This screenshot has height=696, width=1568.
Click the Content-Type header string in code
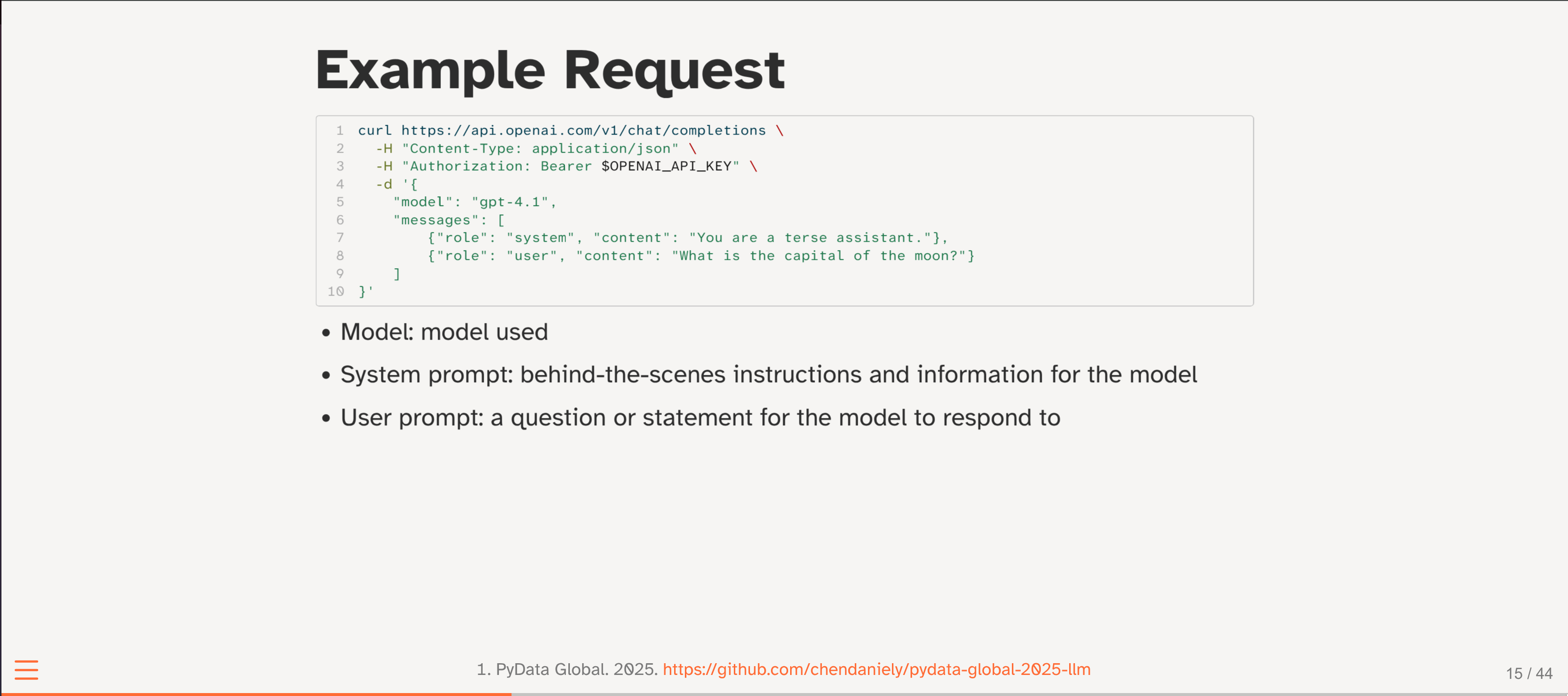click(540, 148)
